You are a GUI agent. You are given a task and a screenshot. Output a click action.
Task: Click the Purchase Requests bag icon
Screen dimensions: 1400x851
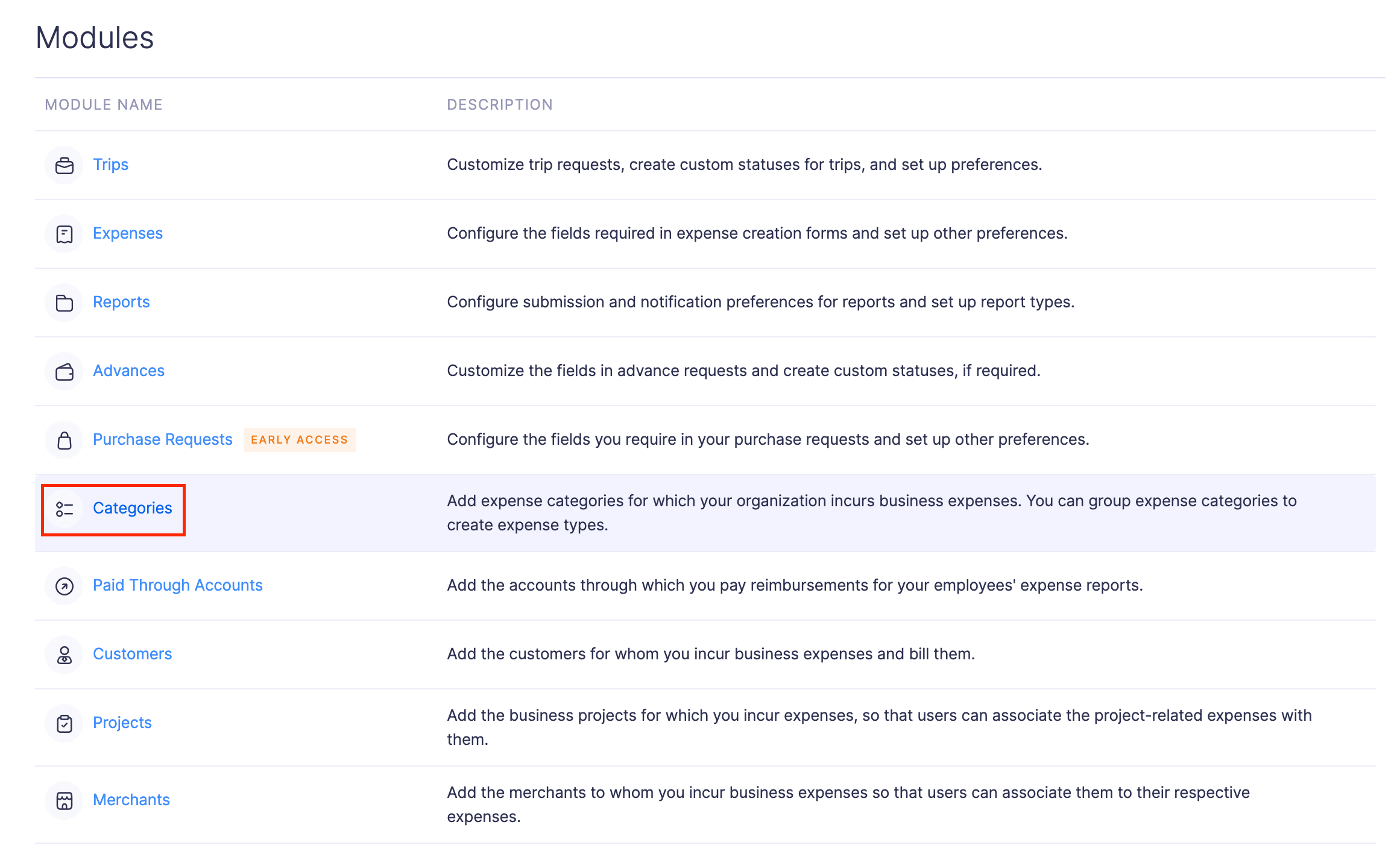64,440
